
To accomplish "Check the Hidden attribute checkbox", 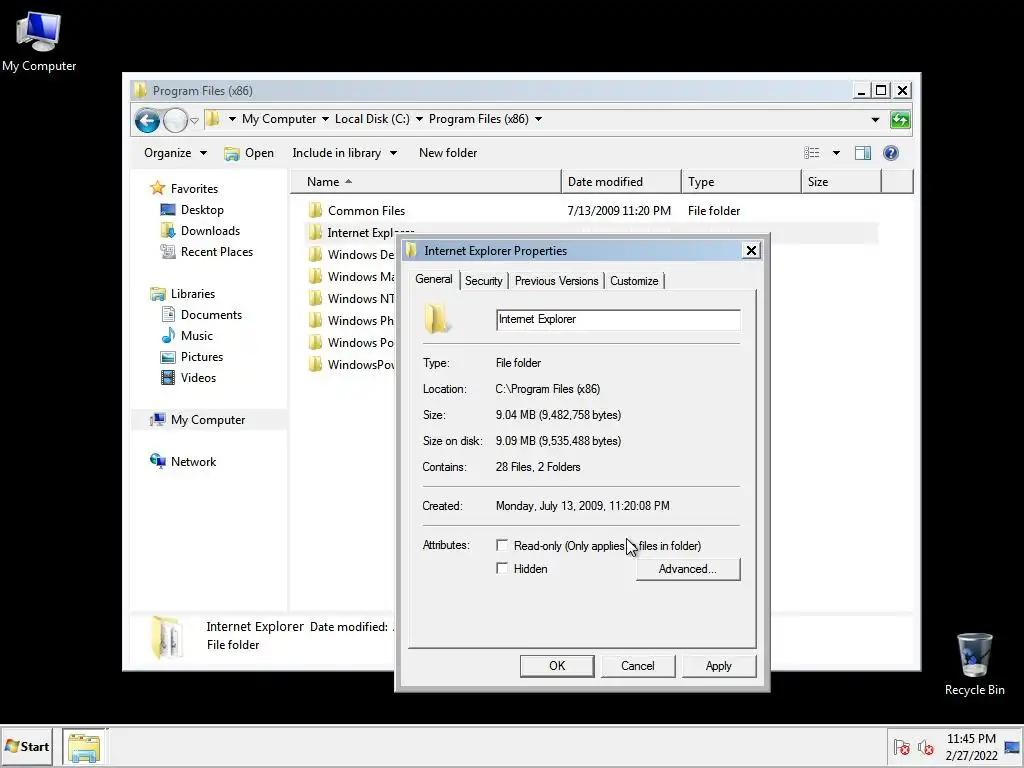I will (502, 568).
